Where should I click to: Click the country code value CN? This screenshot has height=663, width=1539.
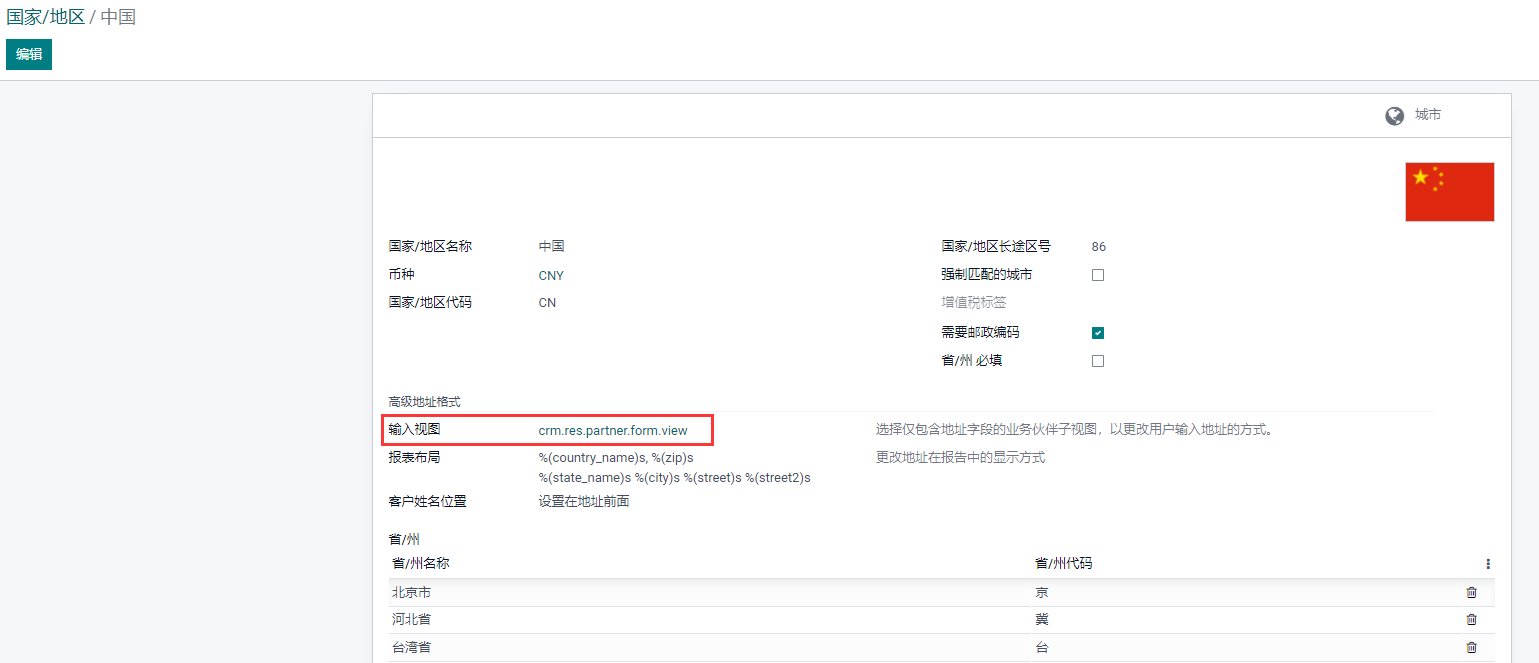point(547,303)
